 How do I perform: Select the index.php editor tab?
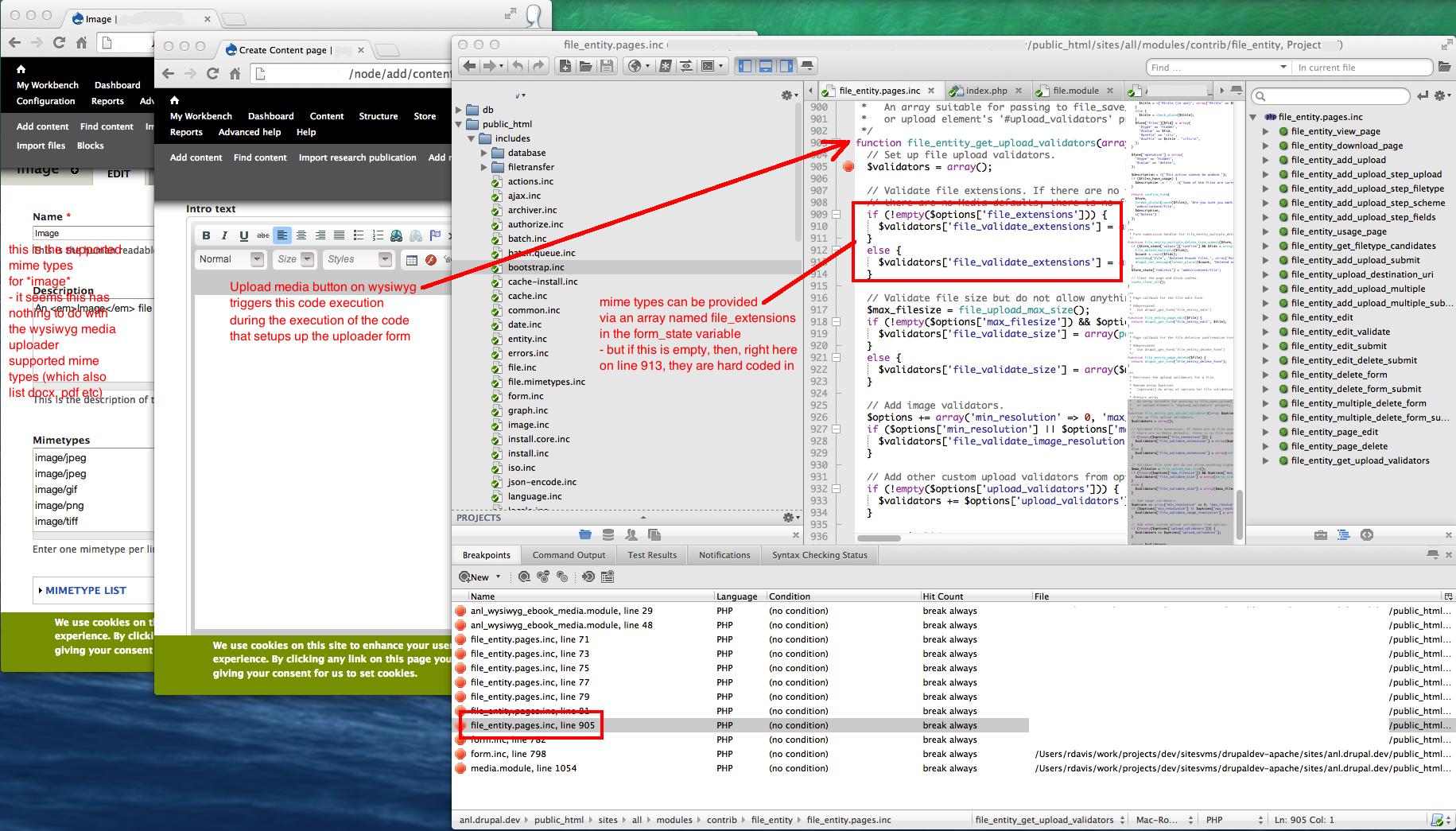pos(986,91)
